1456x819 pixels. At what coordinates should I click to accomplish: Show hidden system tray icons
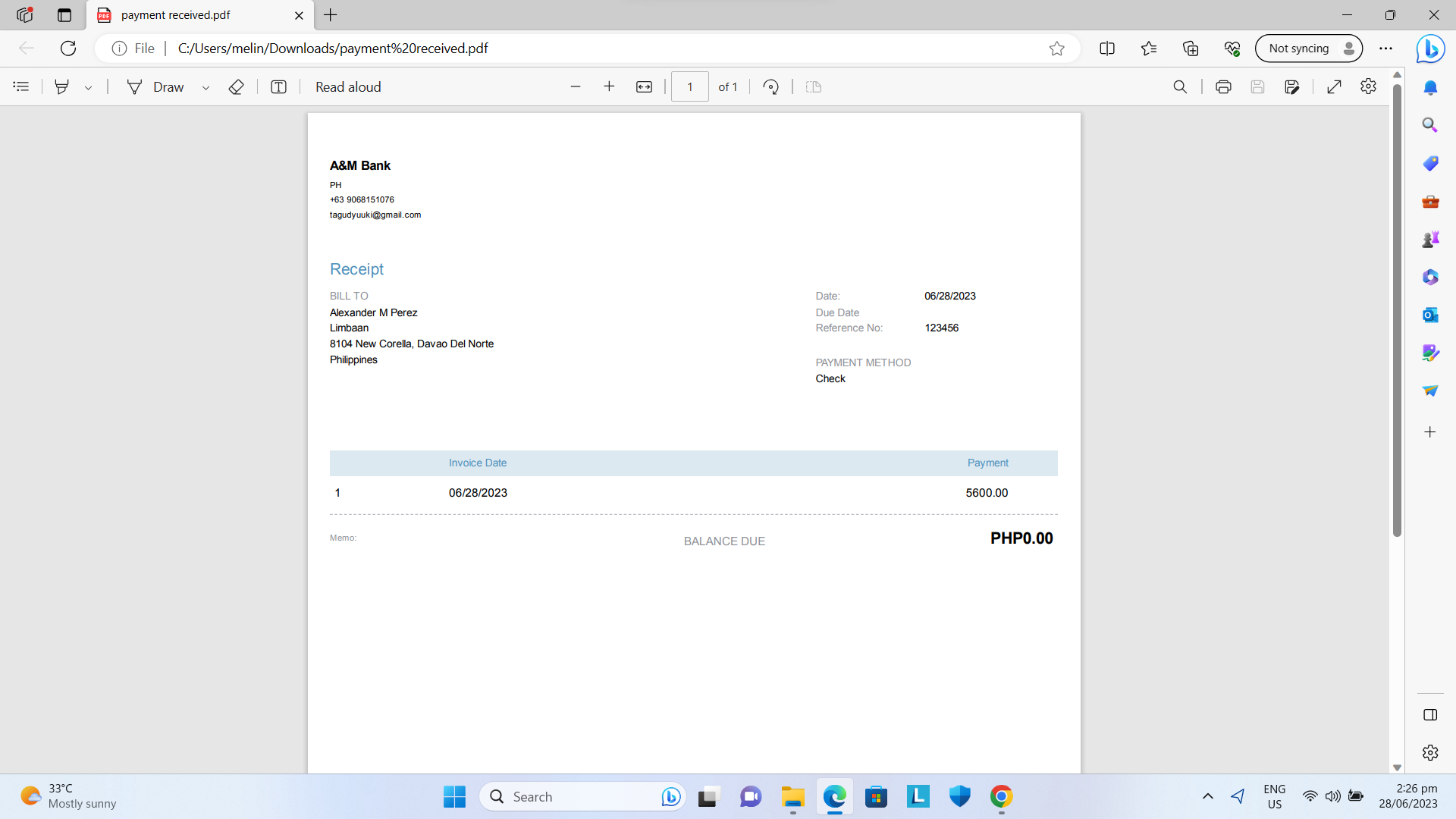tap(1208, 796)
